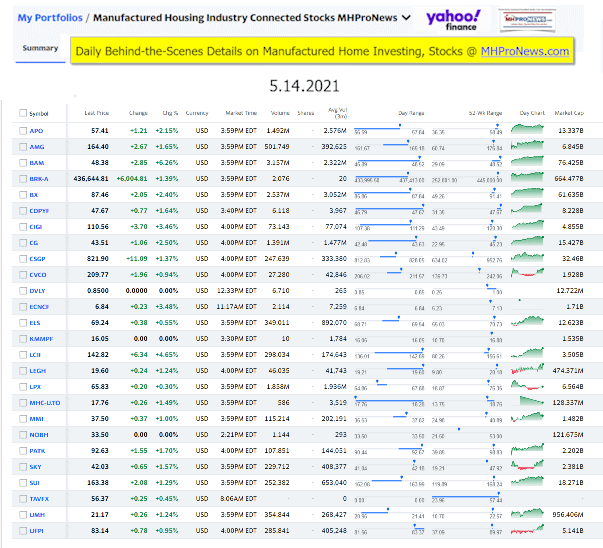Select the BRK-A row checkbox

[x=23, y=178]
